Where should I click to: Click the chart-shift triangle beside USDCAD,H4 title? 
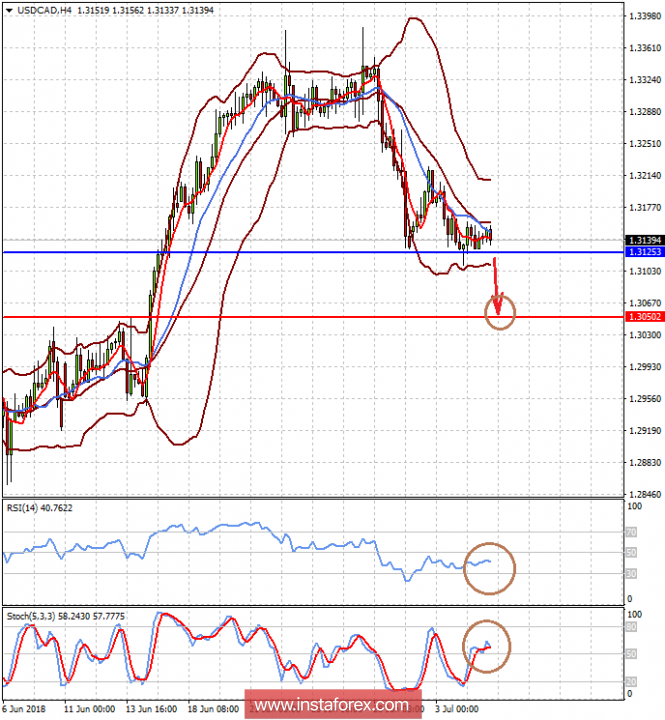click(x=6, y=8)
